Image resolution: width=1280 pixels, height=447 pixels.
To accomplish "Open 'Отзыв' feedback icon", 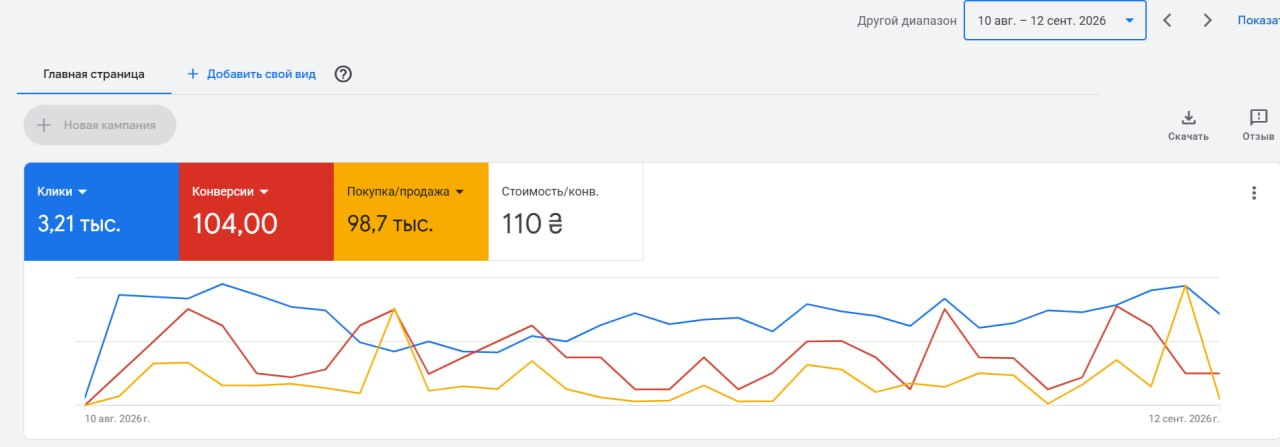I will coord(1258,125).
